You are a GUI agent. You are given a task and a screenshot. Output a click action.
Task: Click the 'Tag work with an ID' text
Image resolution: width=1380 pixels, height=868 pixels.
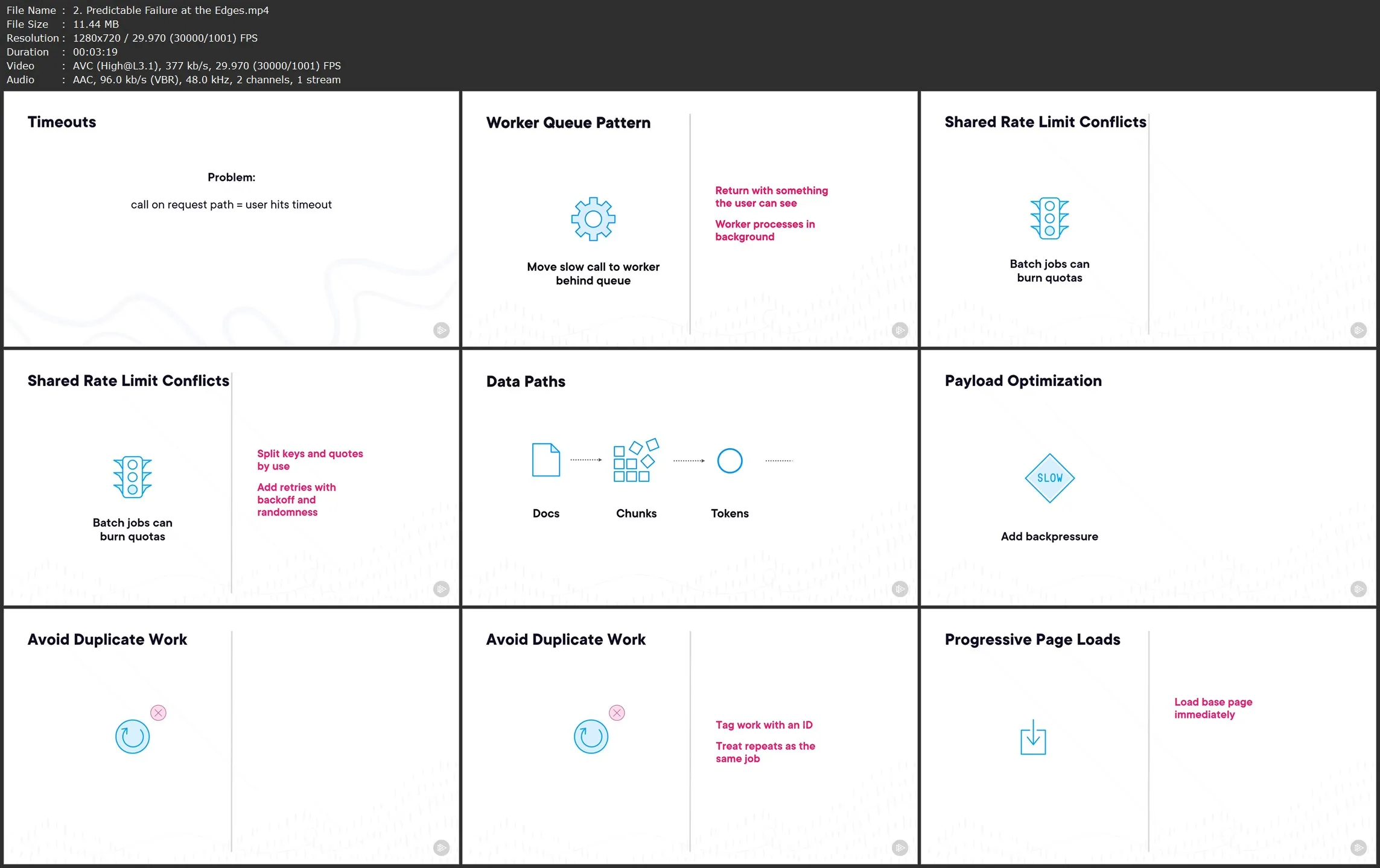point(764,725)
